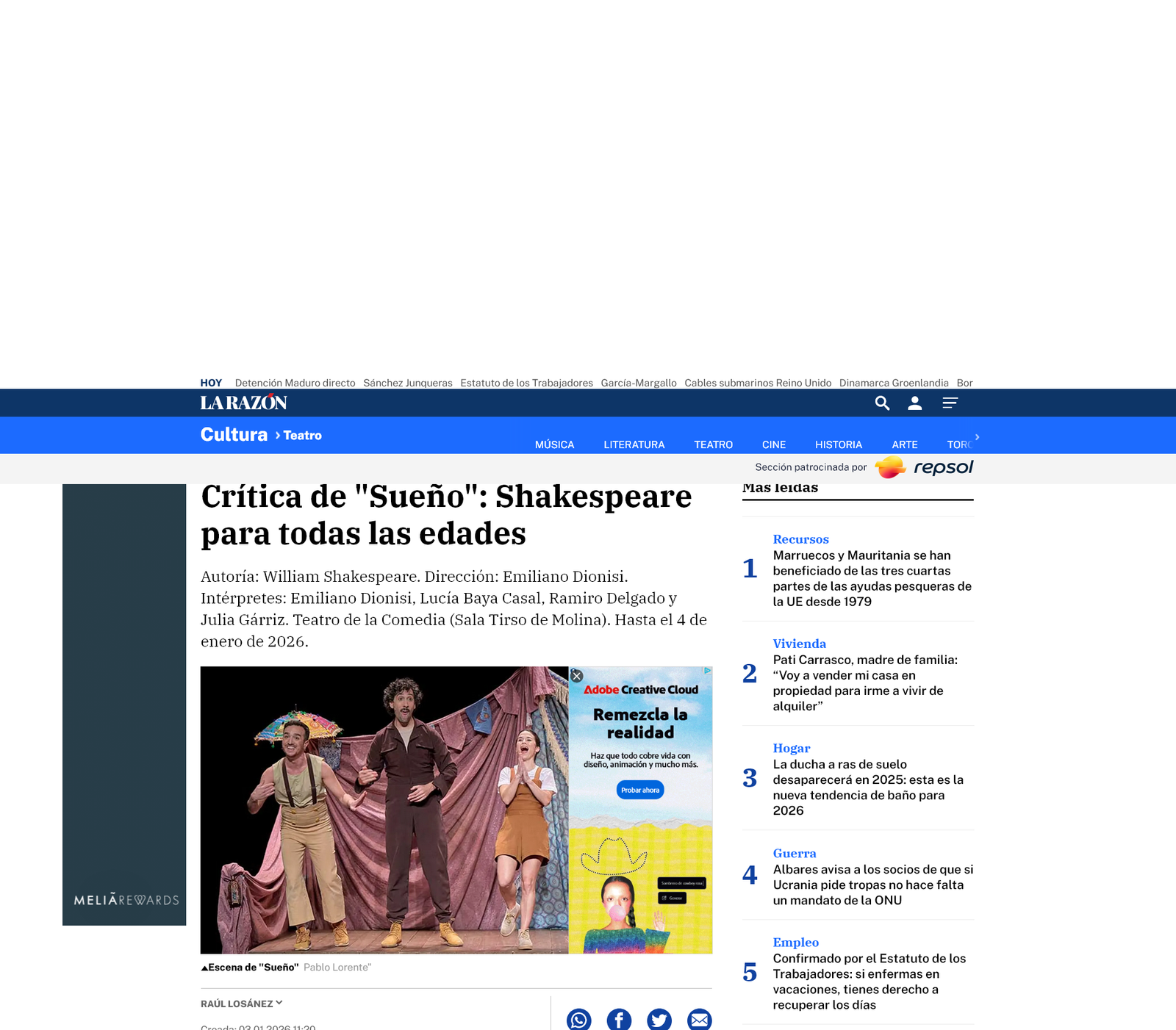Select the MÚSICA section tab
The height and width of the screenshot is (1030, 1176).
click(554, 444)
